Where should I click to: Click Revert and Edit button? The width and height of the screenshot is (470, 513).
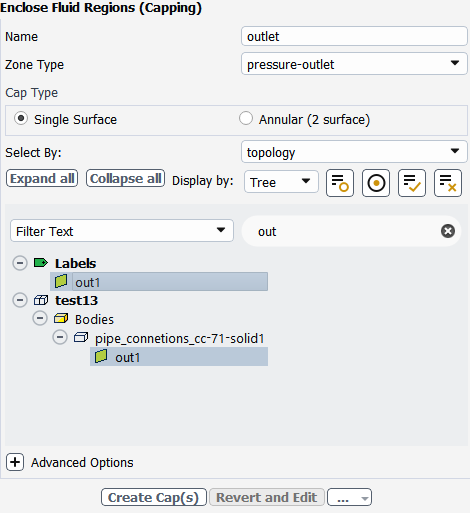[267, 497]
